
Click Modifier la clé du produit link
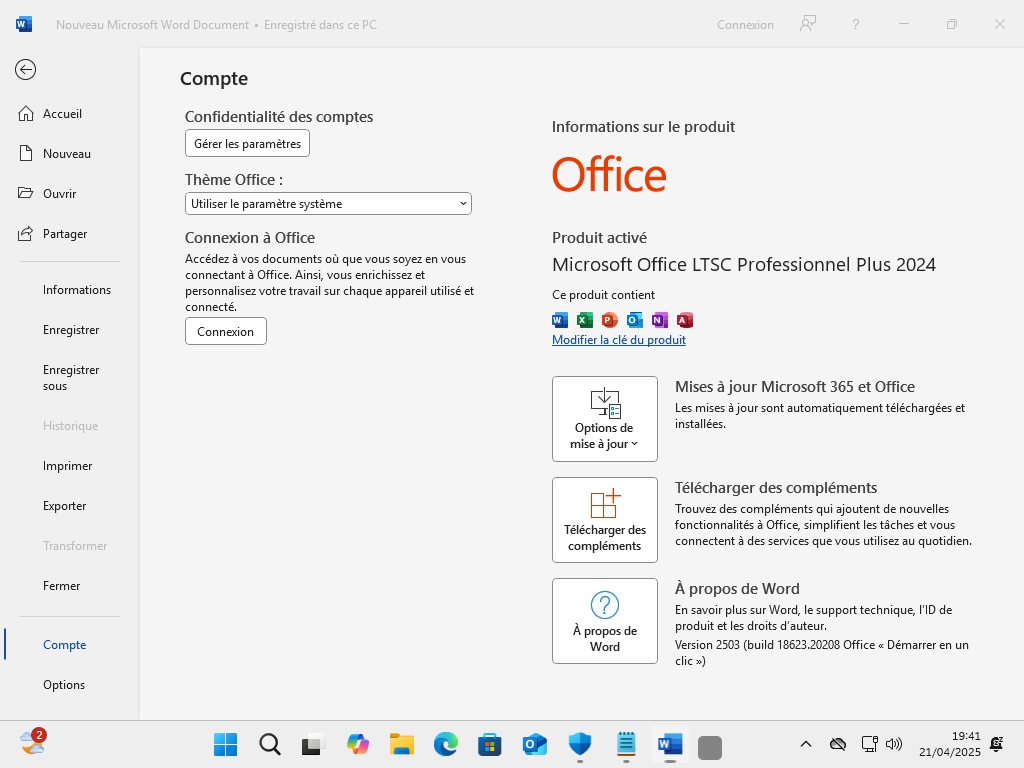coord(619,340)
